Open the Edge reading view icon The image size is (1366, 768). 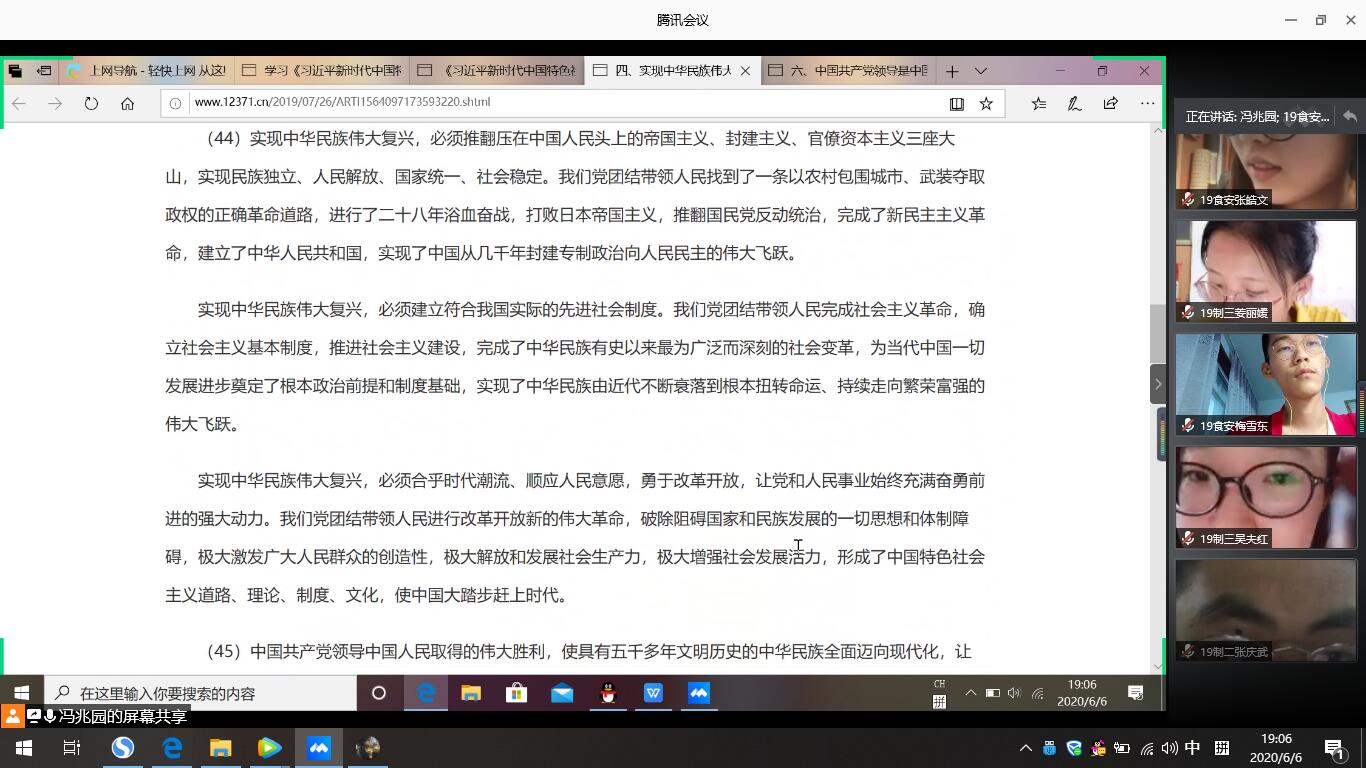[x=957, y=103]
